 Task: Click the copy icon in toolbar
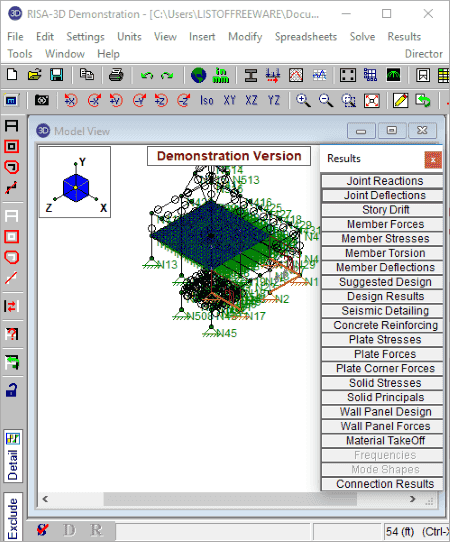point(87,75)
